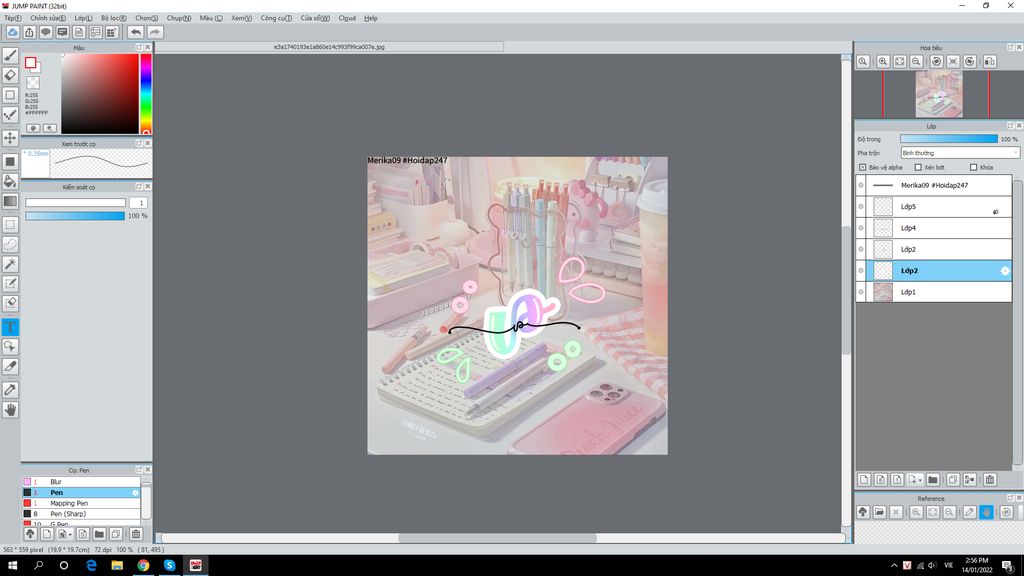Screen dimensions: 1024x576
Task: Open the Công cụ menu
Action: point(276,18)
